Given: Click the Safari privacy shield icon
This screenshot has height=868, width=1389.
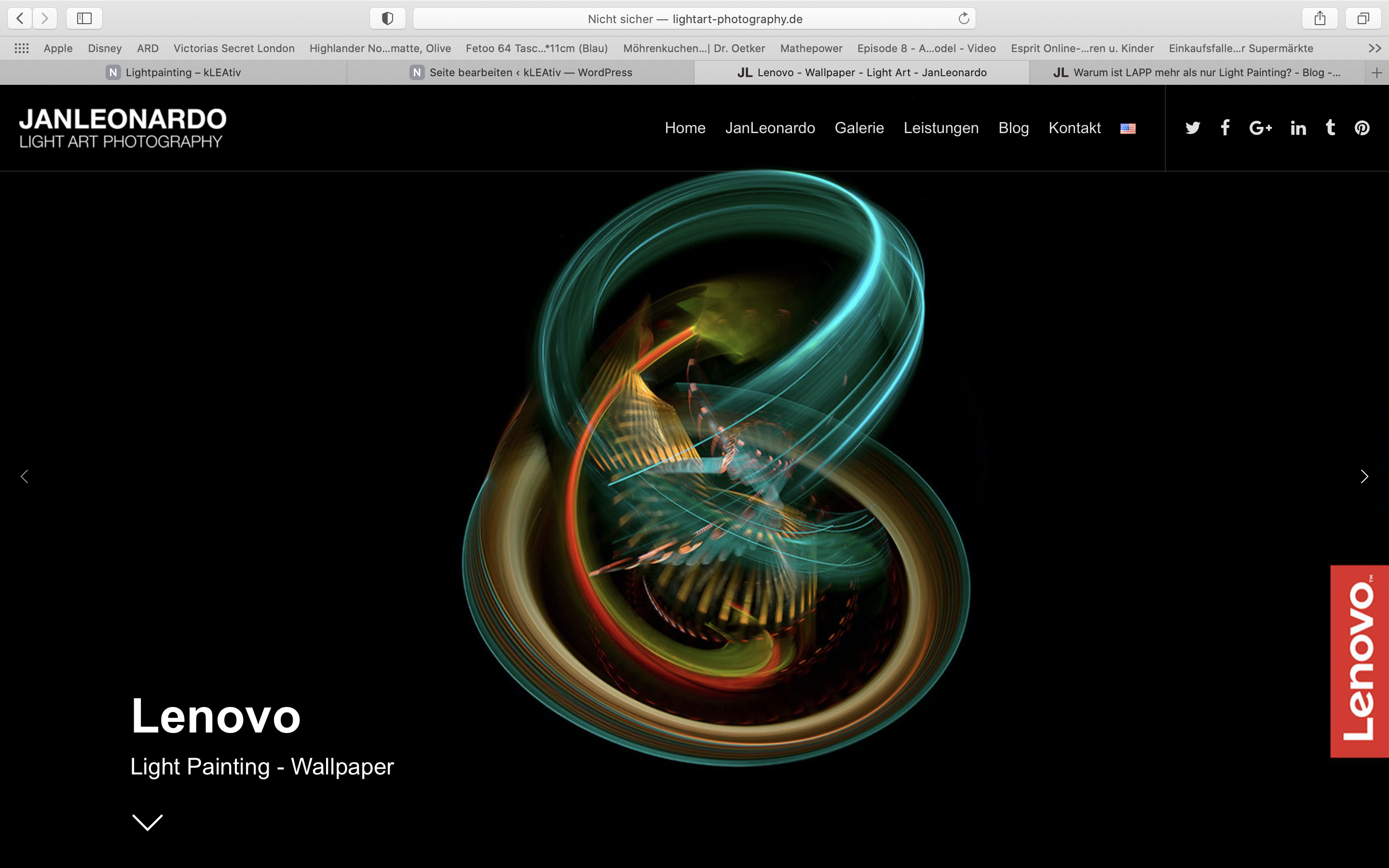Looking at the screenshot, I should coord(387,18).
